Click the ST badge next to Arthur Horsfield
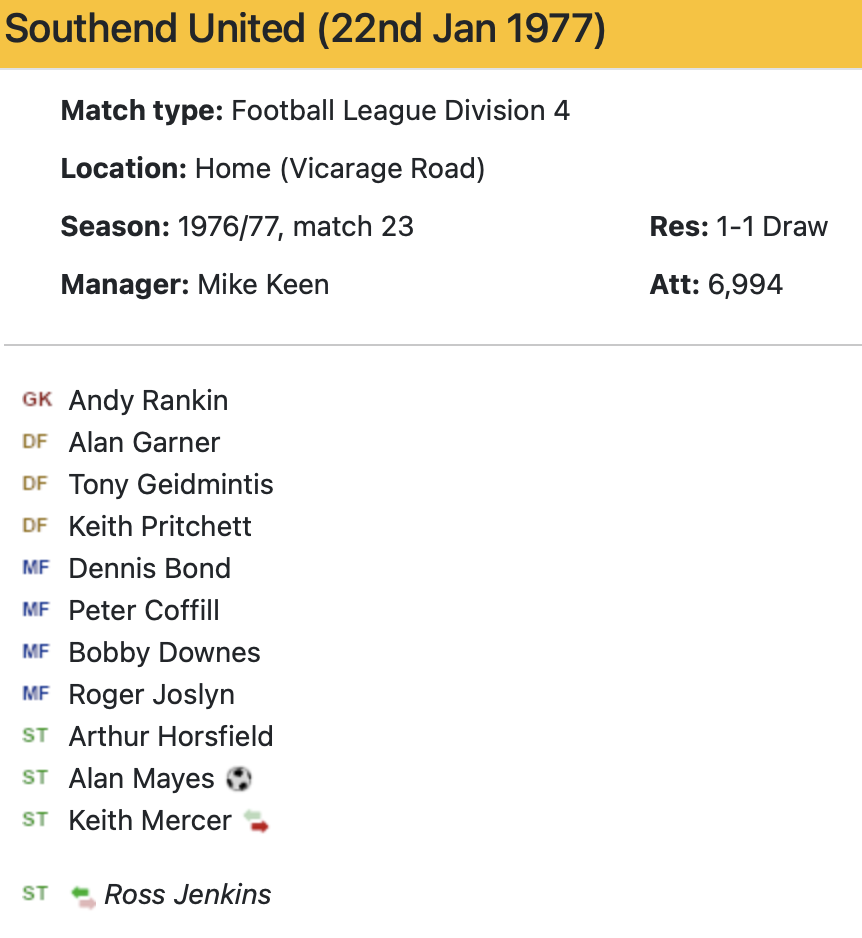Image resolution: width=862 pixels, height=938 pixels. [35, 736]
